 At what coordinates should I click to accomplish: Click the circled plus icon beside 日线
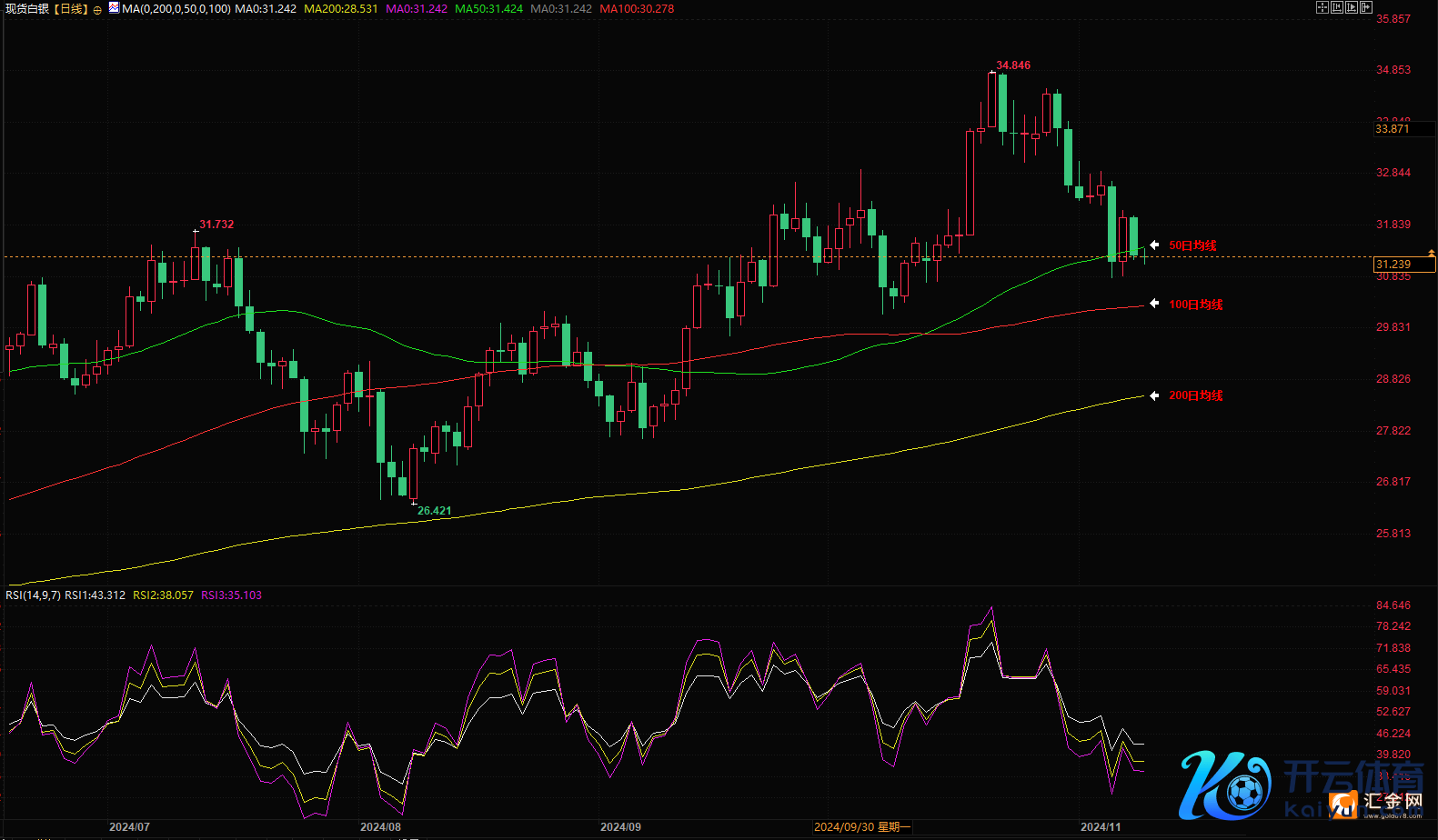pyautogui.click(x=97, y=9)
